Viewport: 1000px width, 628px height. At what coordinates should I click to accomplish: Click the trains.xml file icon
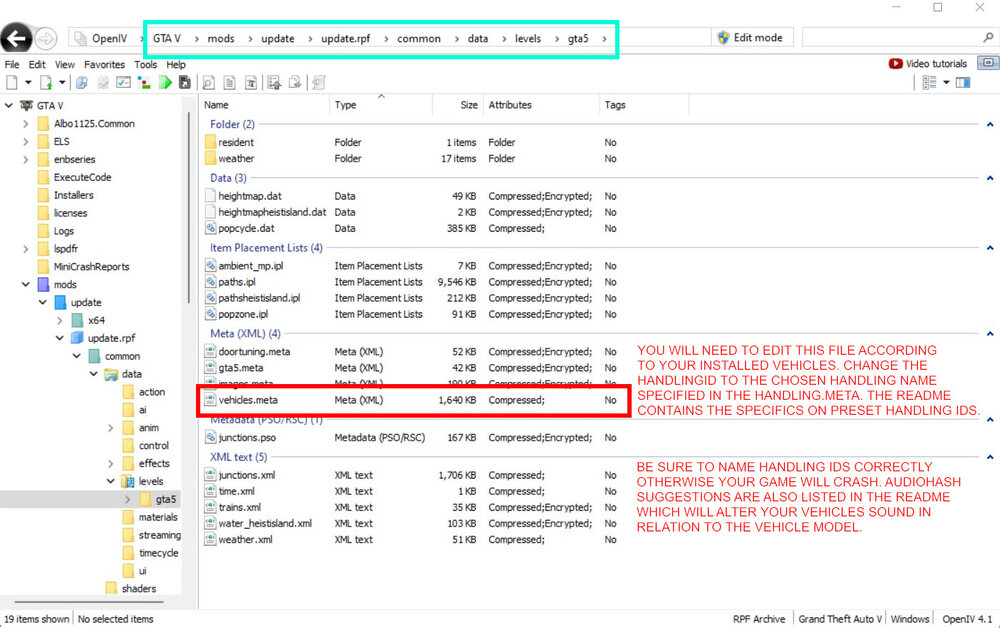click(210, 508)
